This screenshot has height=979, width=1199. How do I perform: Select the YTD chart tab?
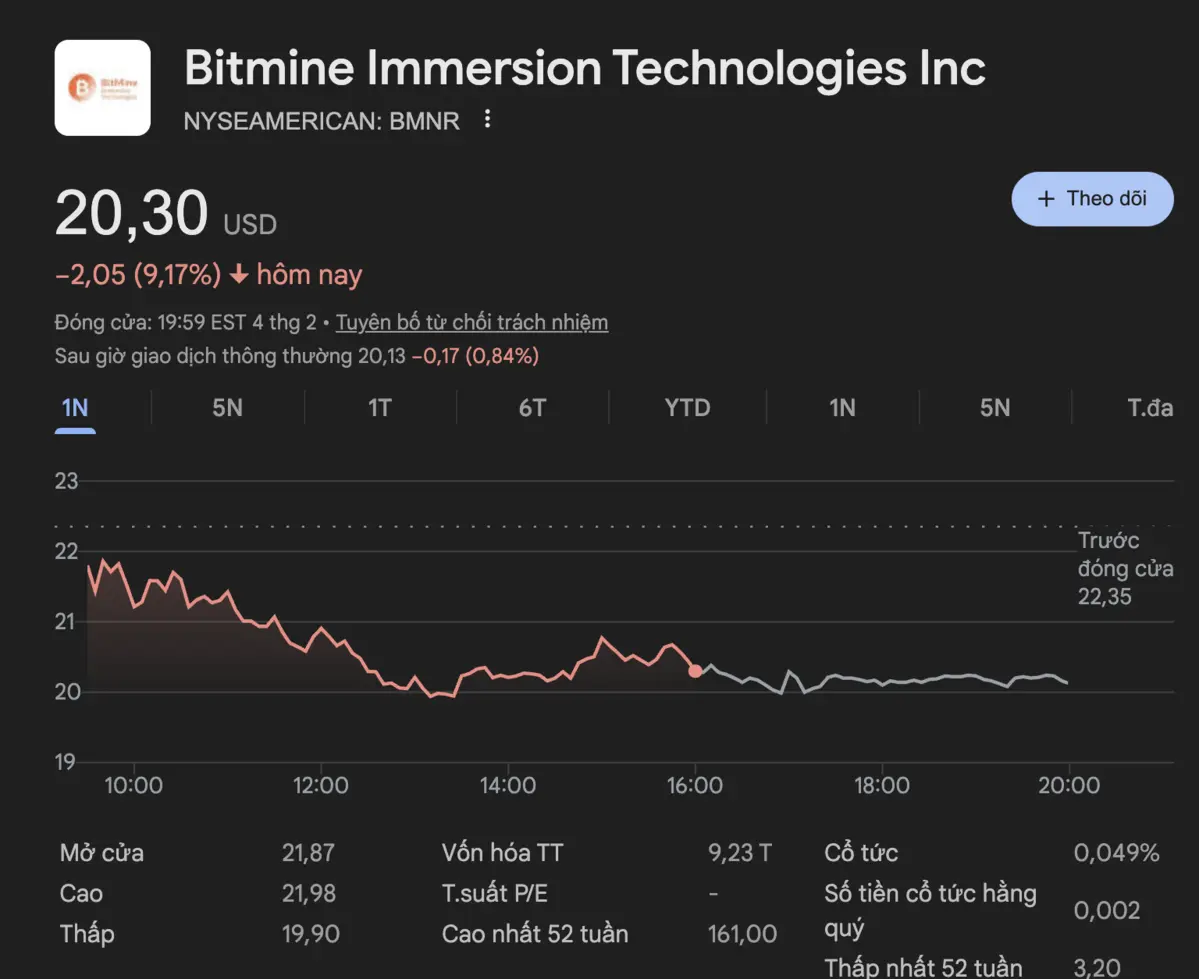pos(687,408)
